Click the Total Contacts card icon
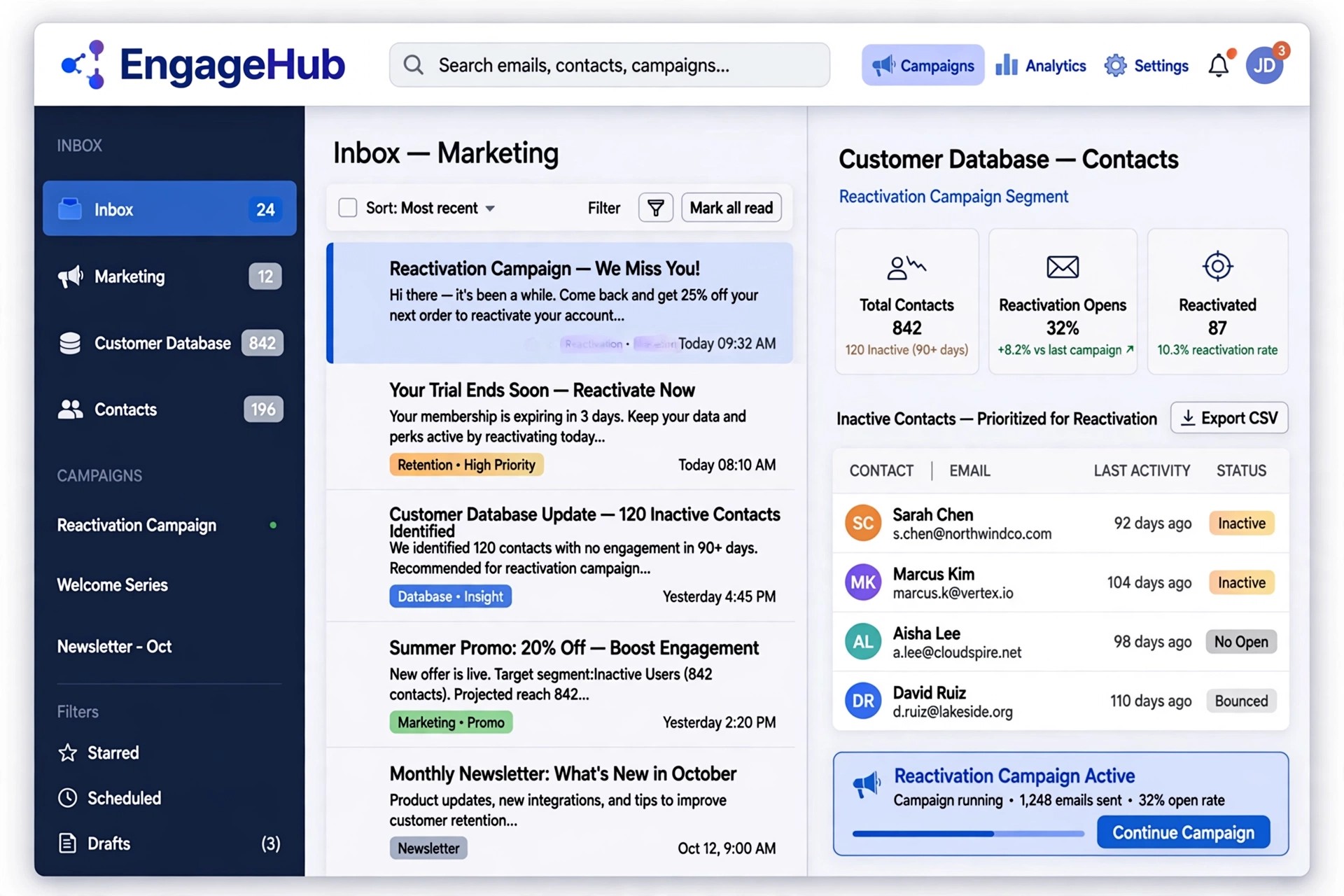 [906, 267]
